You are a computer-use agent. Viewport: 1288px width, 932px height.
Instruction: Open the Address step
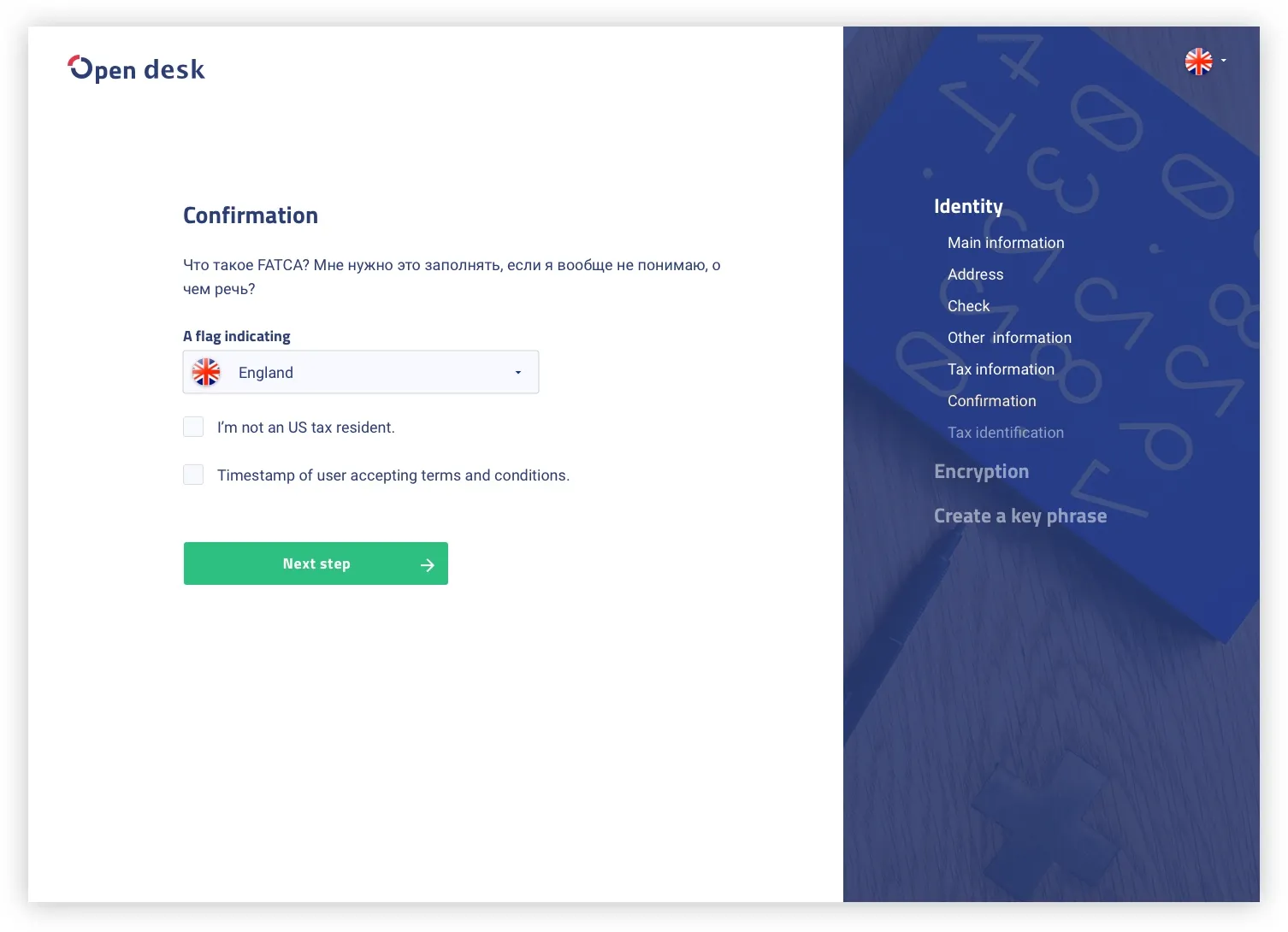click(x=975, y=274)
